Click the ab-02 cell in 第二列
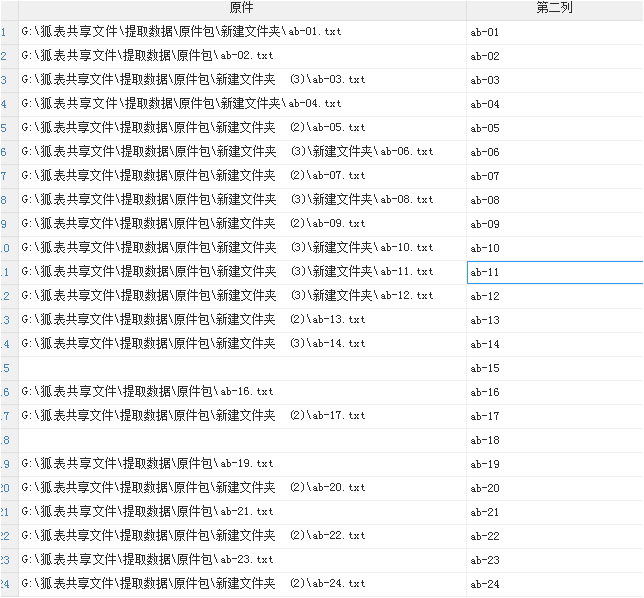The image size is (644, 598). click(x=554, y=56)
